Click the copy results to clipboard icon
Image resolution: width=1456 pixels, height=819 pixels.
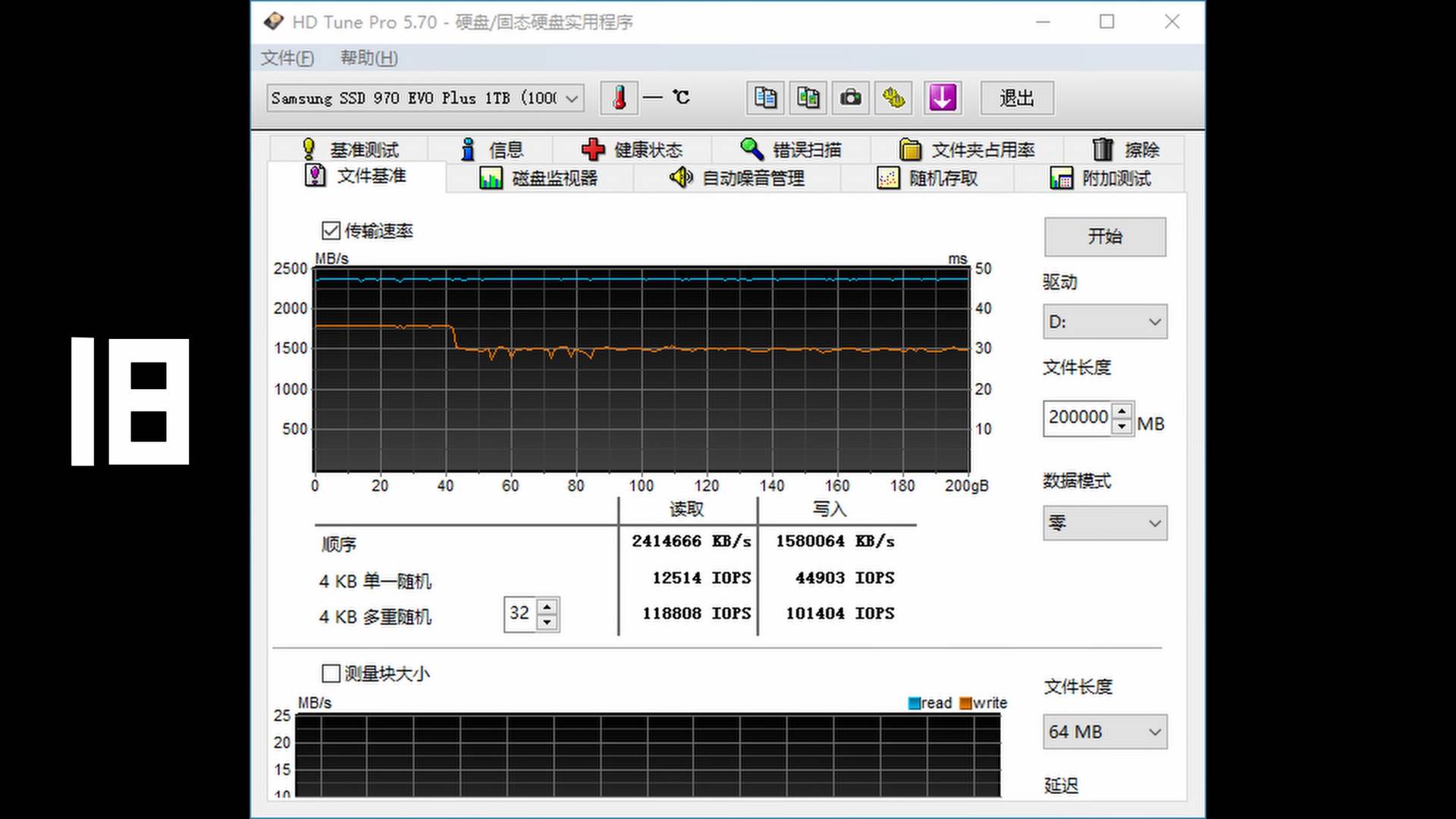tap(765, 98)
